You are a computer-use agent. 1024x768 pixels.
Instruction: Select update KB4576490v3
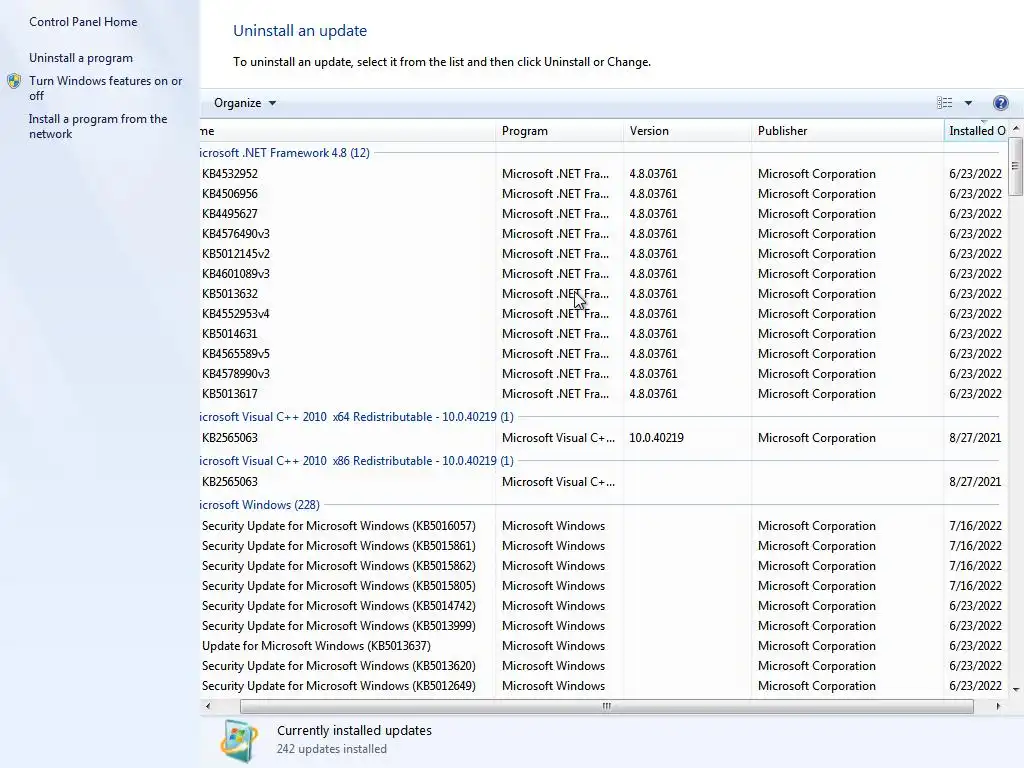pyautogui.click(x=604, y=234)
